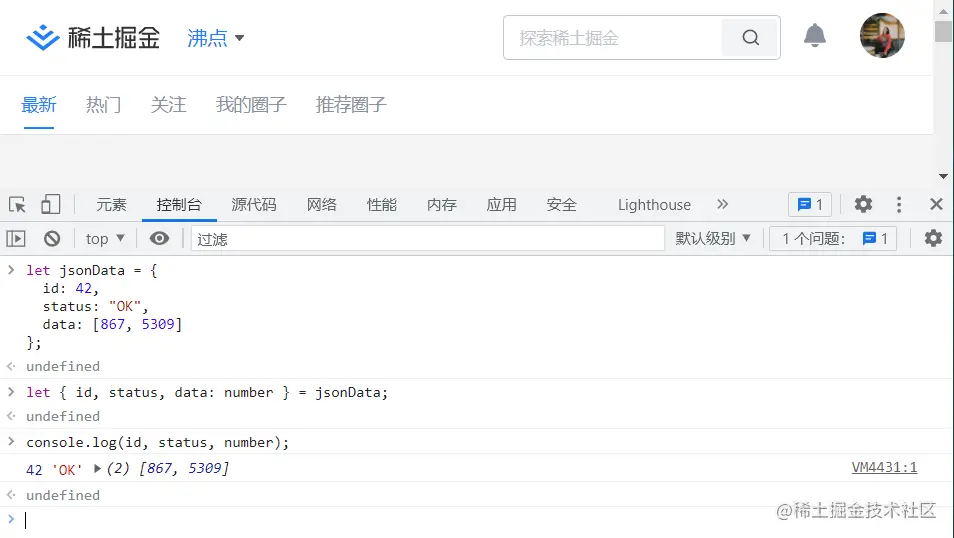Click the Juejin logo
This screenshot has width=954, height=538.
tap(92, 38)
